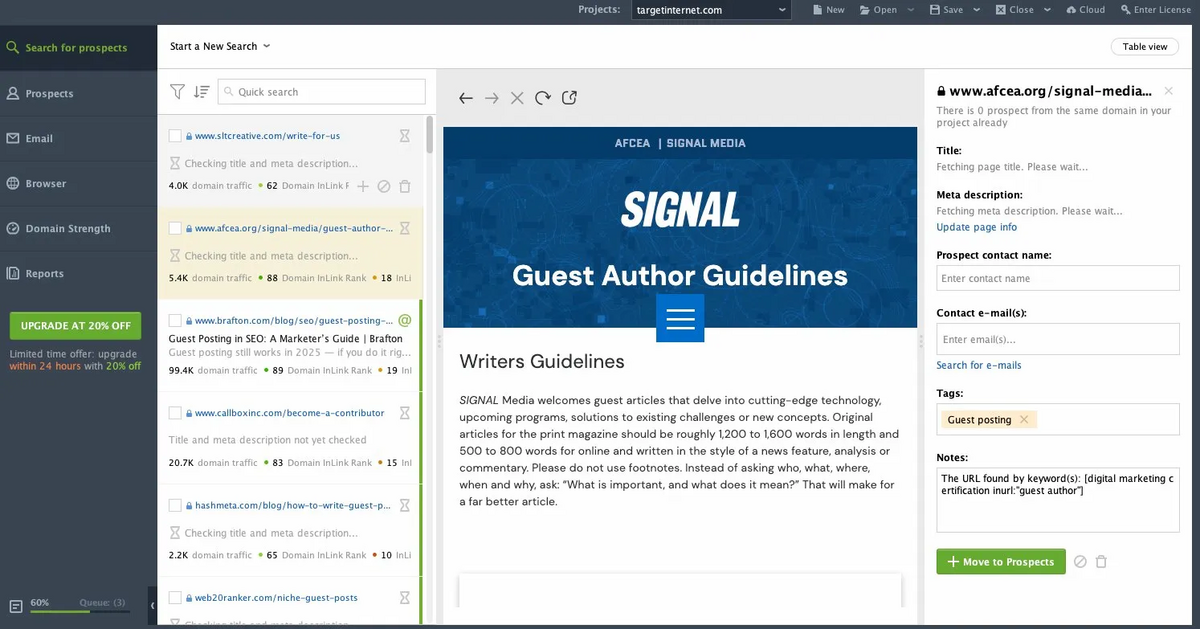Open the task log icon at bottom left

(x=16, y=606)
